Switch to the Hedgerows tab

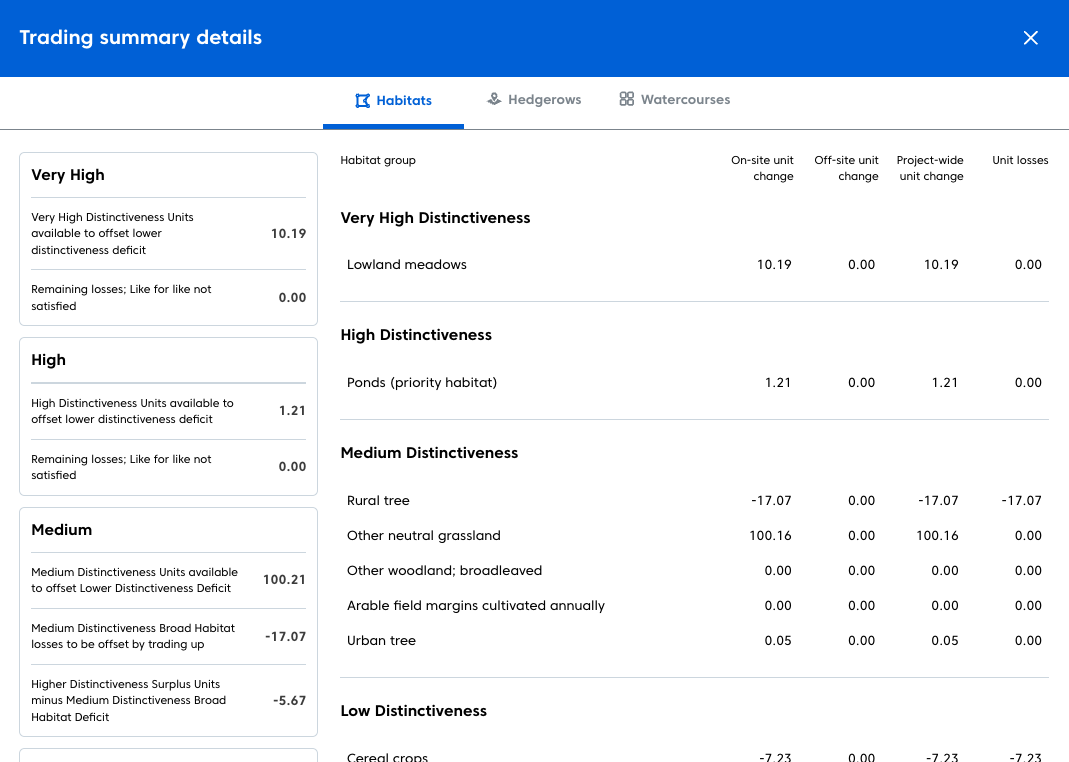544,100
